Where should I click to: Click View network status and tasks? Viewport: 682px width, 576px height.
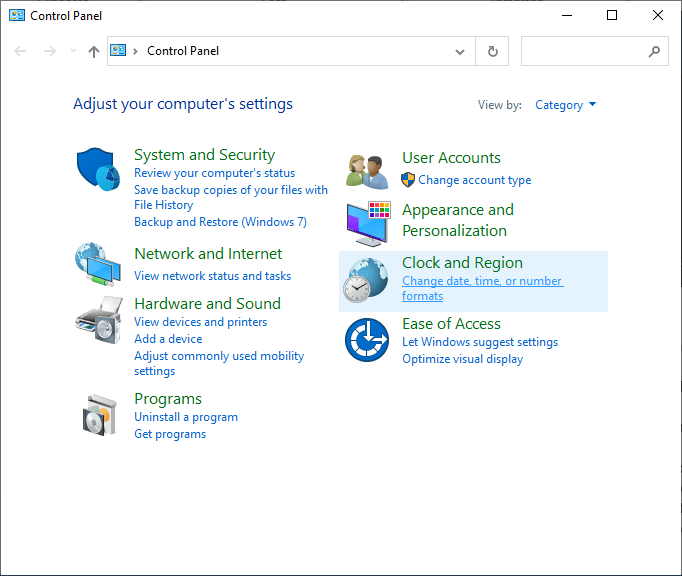213,276
